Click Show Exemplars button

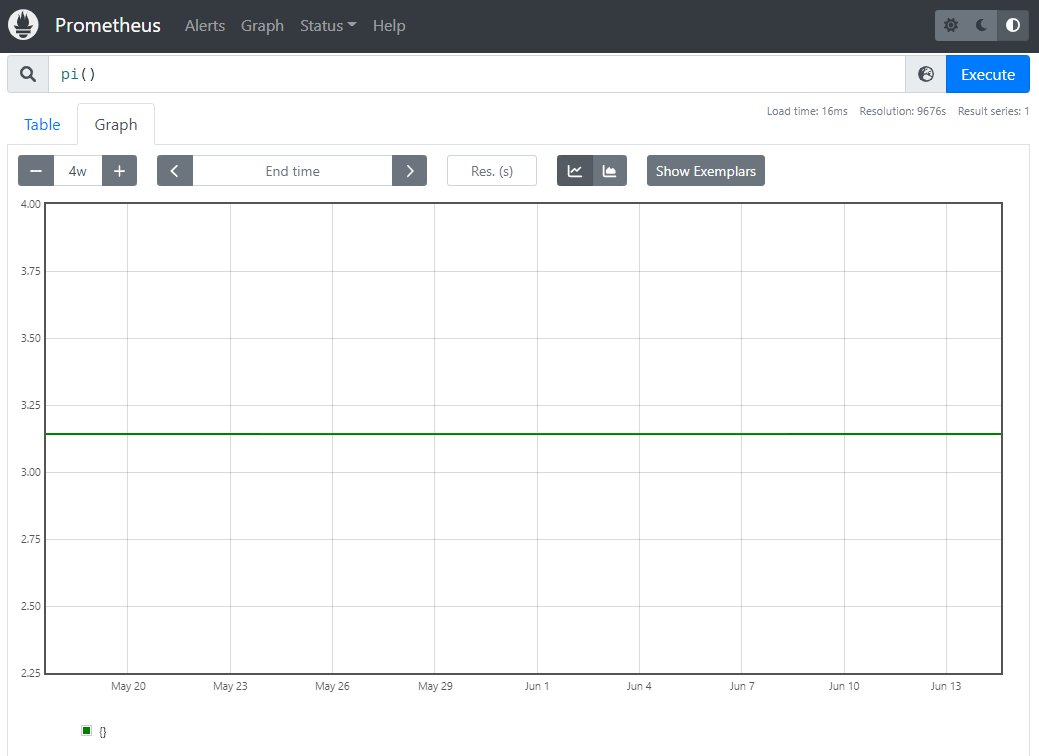coord(706,171)
